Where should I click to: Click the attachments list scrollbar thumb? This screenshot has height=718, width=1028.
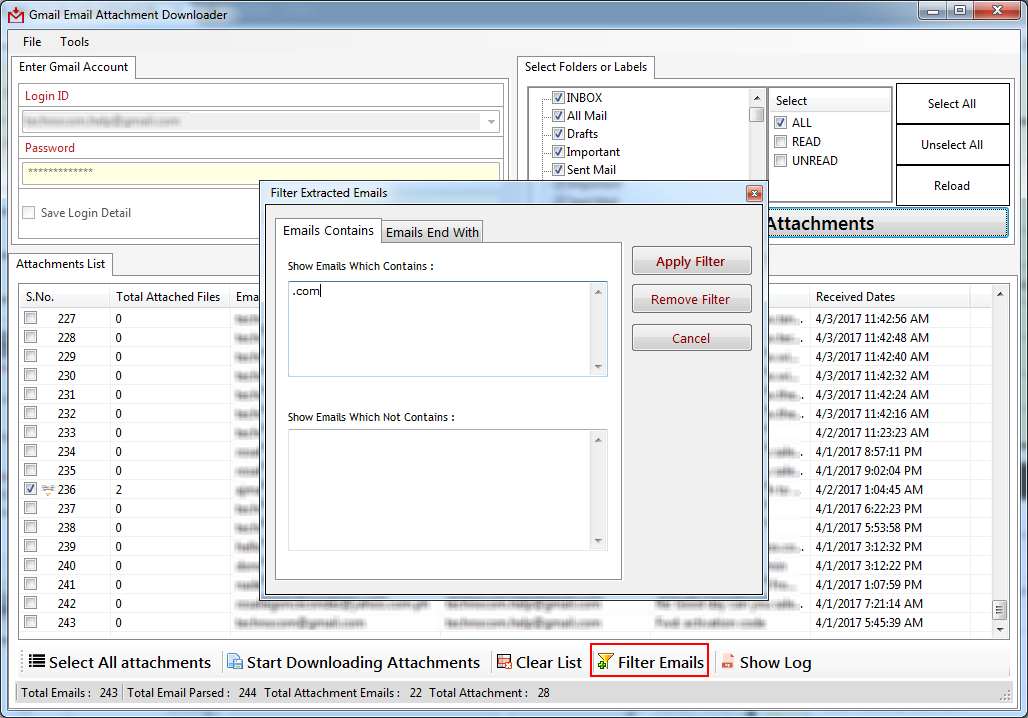click(x=1000, y=610)
